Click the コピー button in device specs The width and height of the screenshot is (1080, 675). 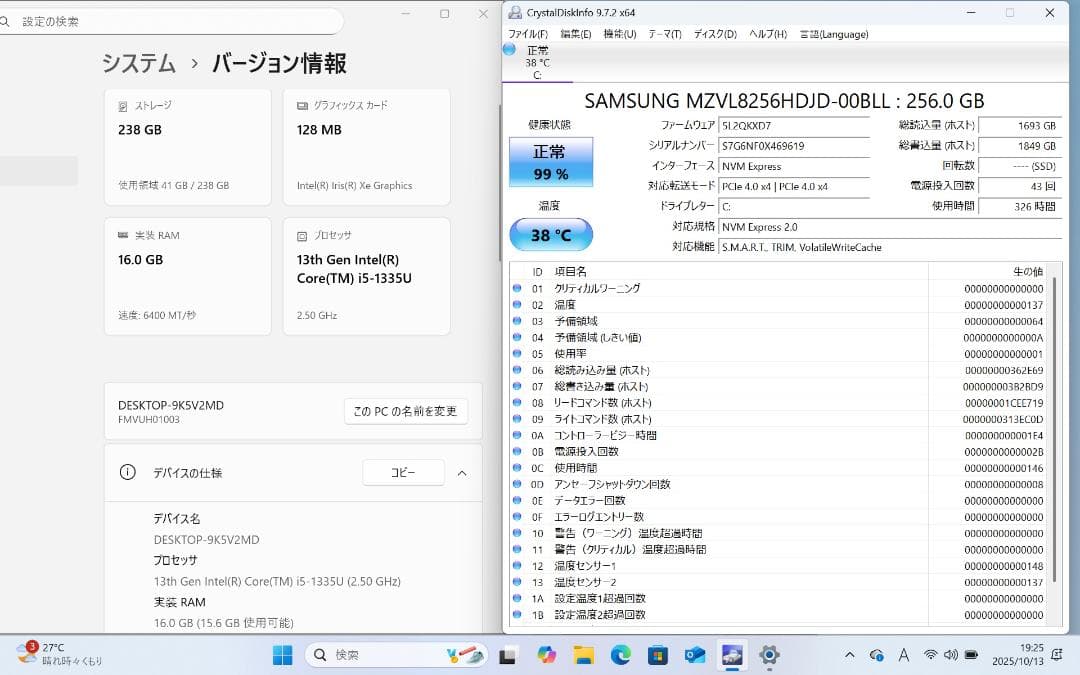[403, 473]
